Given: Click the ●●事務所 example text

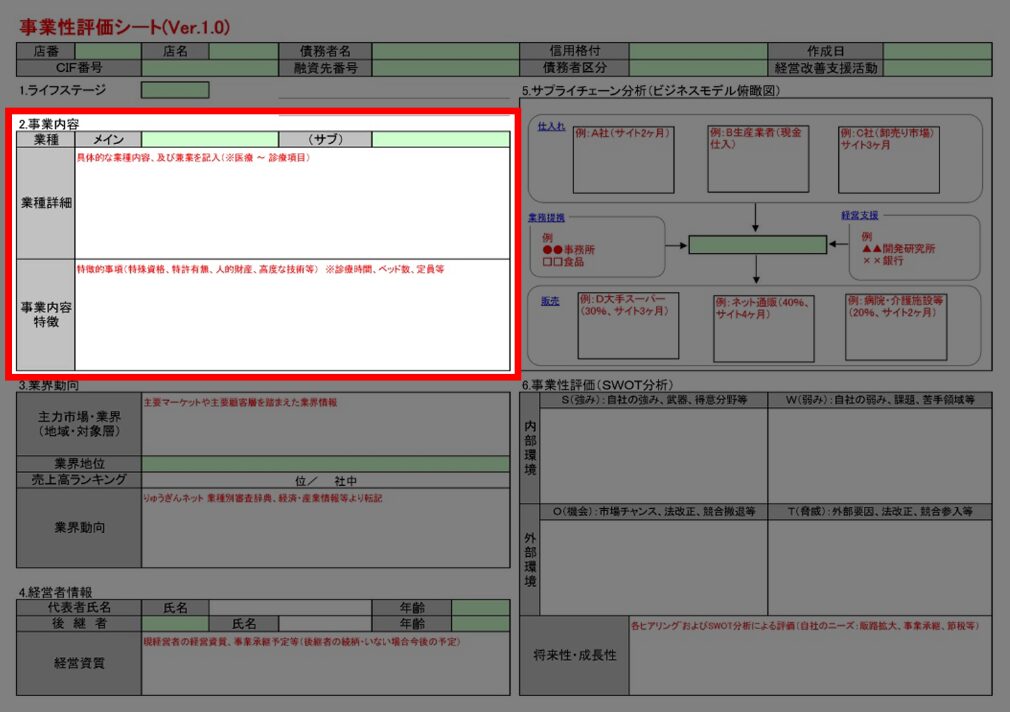Looking at the screenshot, I should coord(569,249).
